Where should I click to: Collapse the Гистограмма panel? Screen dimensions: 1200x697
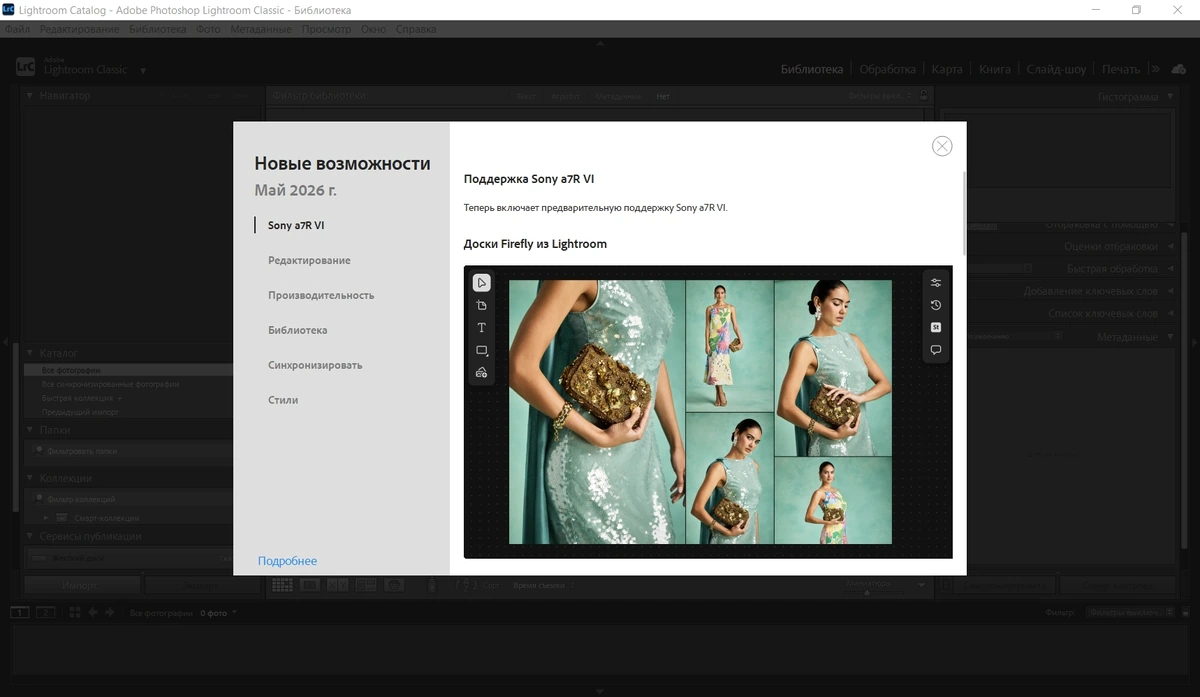pyautogui.click(x=1168, y=97)
